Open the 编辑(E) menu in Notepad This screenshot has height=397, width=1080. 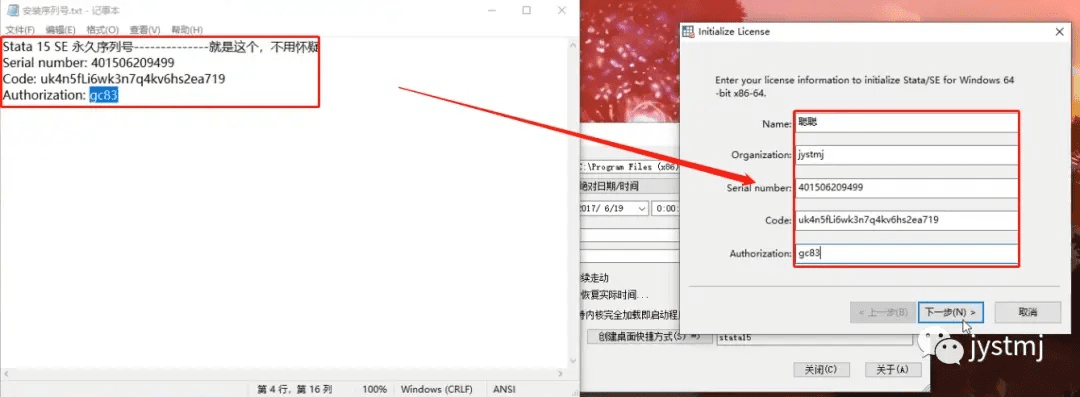point(61,30)
